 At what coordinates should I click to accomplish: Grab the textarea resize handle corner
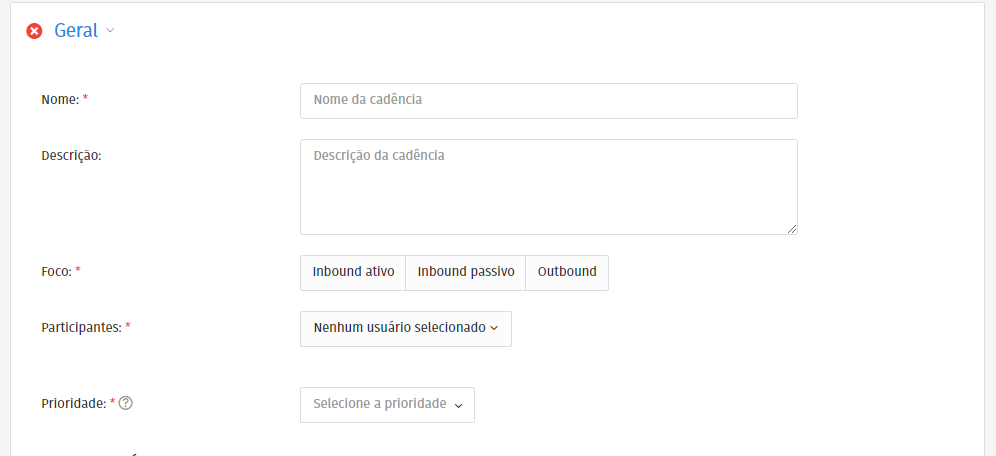tap(792, 229)
